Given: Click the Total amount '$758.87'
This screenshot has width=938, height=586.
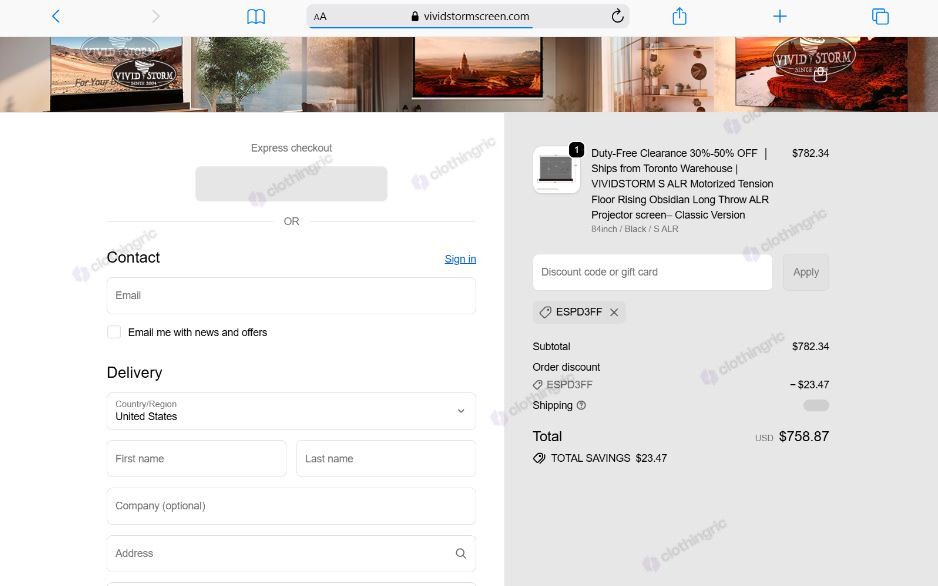Looking at the screenshot, I should [803, 437].
